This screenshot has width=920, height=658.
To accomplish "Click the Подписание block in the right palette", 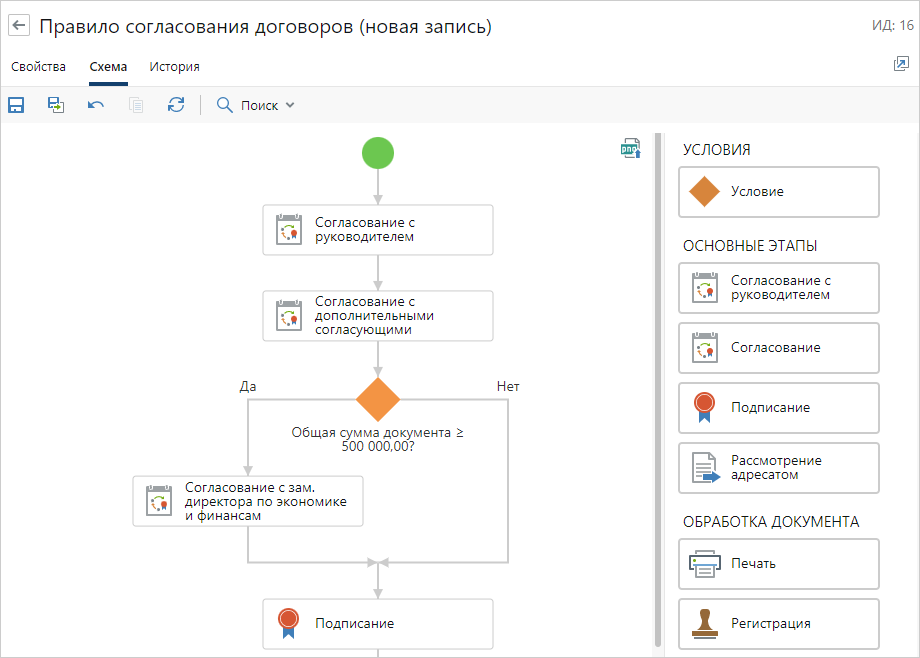I will coord(778,408).
